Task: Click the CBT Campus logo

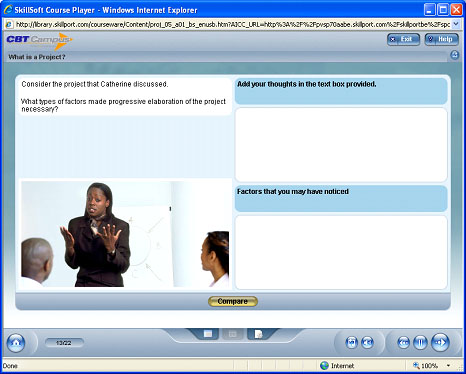Action: click(x=39, y=40)
